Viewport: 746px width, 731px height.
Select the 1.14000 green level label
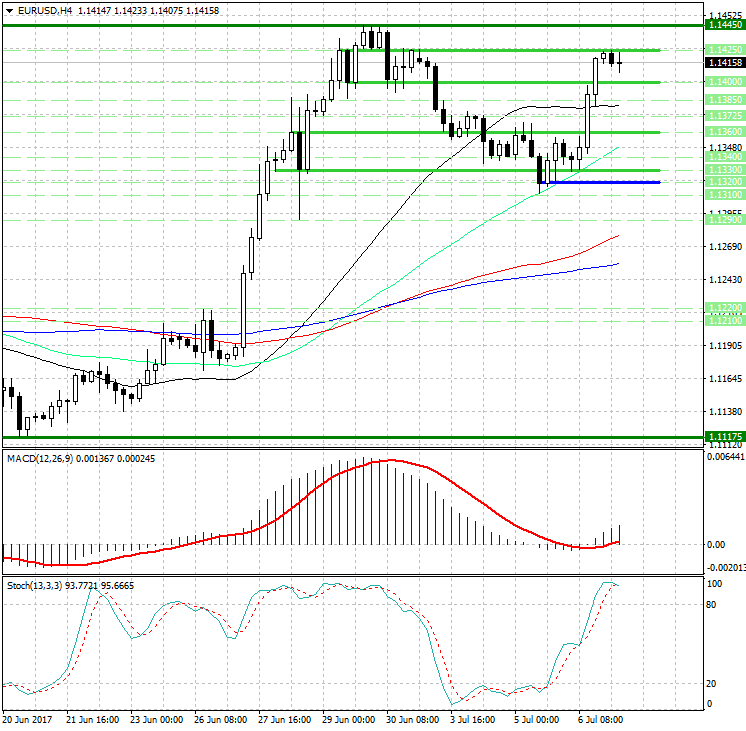[x=723, y=82]
